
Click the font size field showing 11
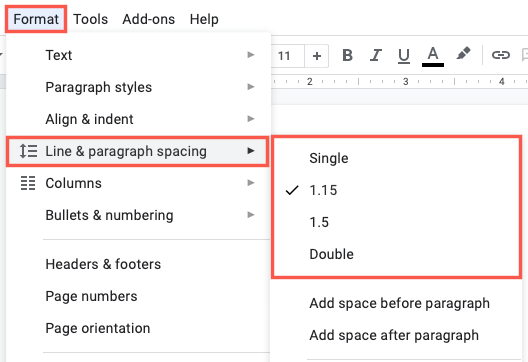click(x=288, y=56)
